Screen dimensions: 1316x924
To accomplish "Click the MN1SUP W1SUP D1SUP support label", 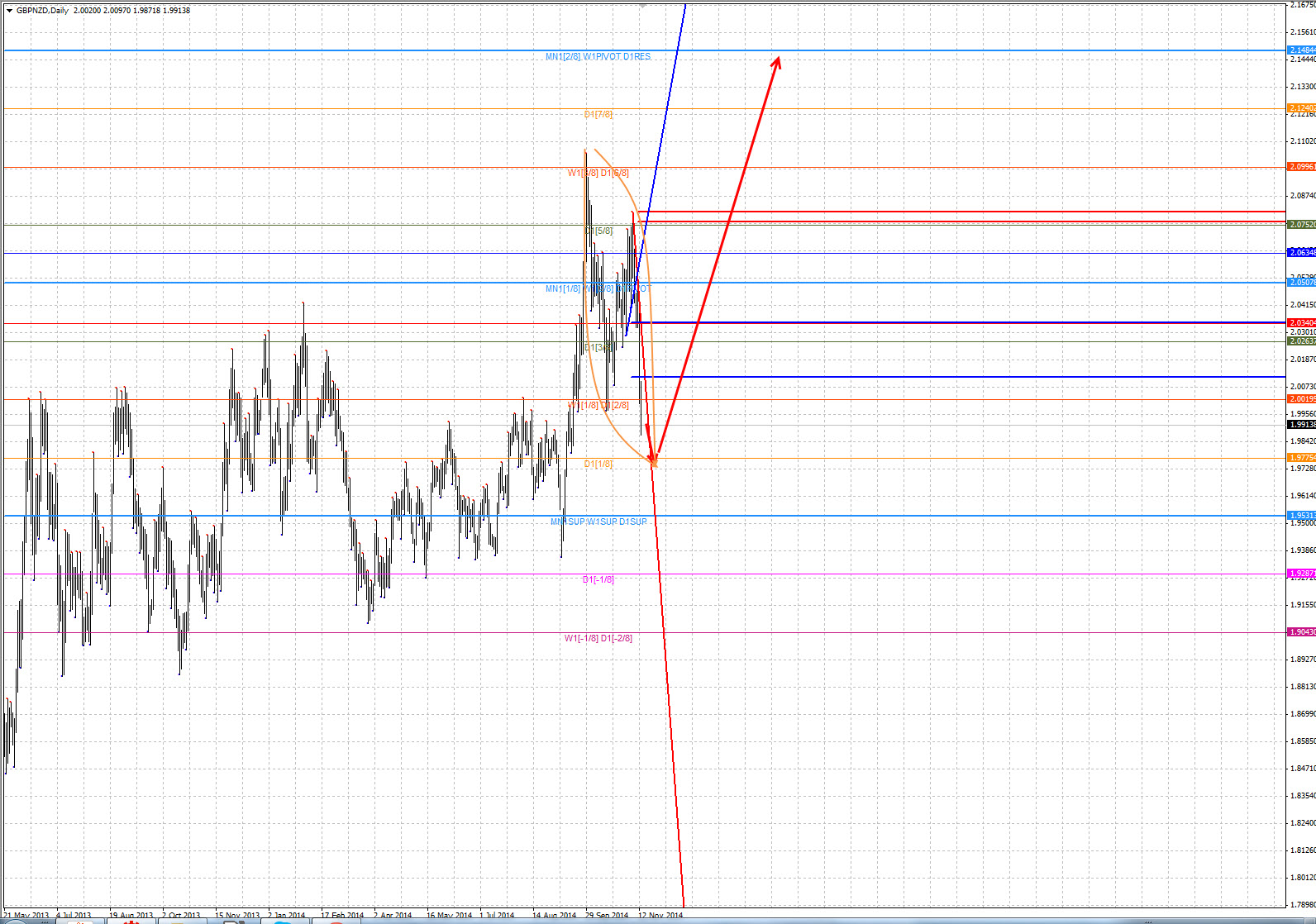I will pos(598,522).
